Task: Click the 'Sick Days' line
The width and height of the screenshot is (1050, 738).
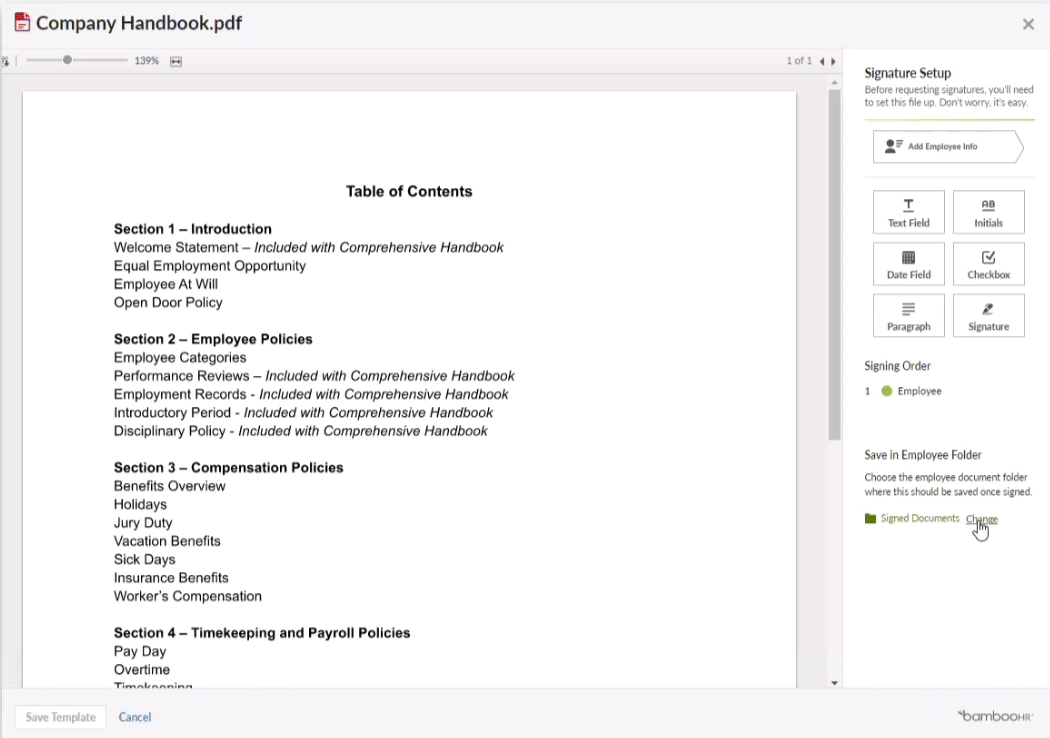Action: click(144, 560)
